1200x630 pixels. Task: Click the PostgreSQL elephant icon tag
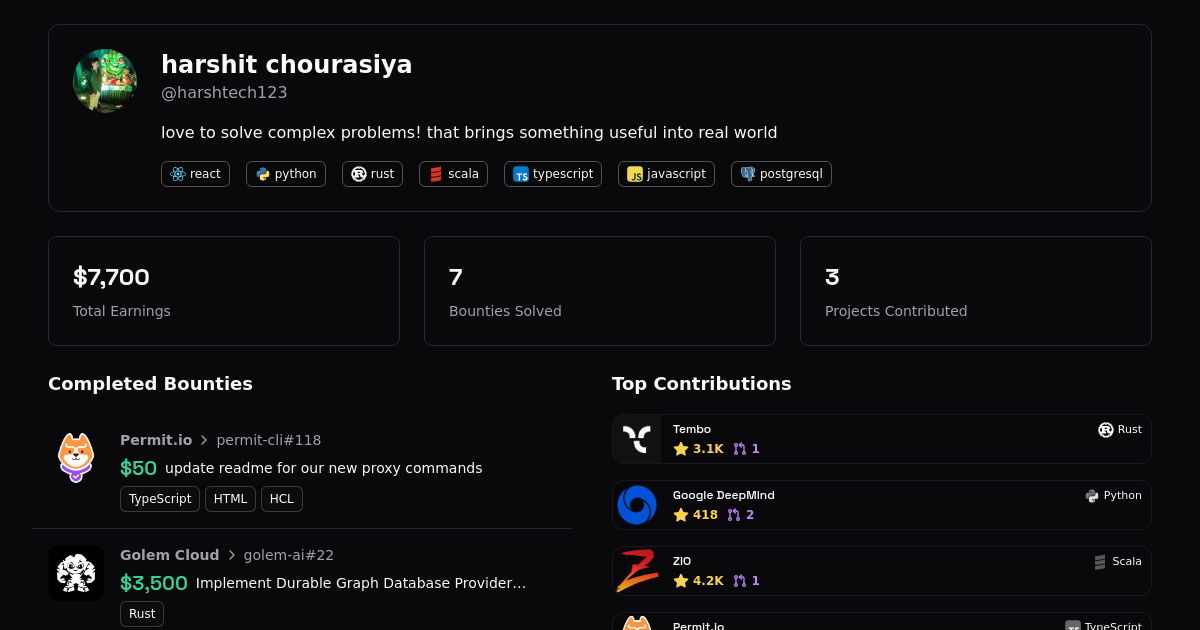click(748, 174)
